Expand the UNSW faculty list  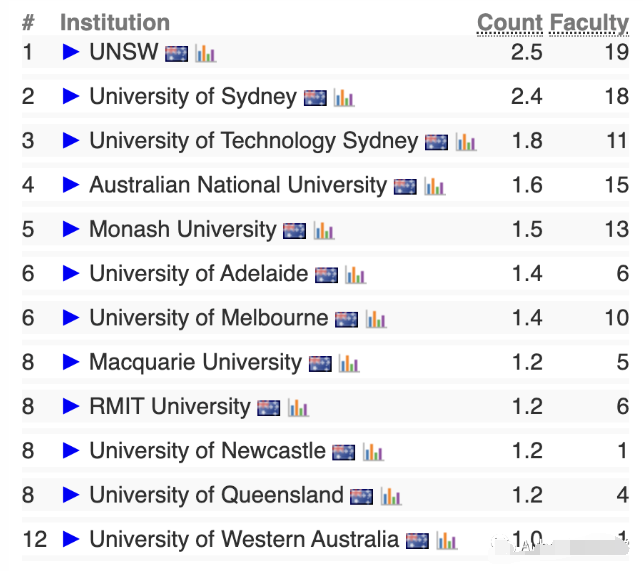pos(71,52)
